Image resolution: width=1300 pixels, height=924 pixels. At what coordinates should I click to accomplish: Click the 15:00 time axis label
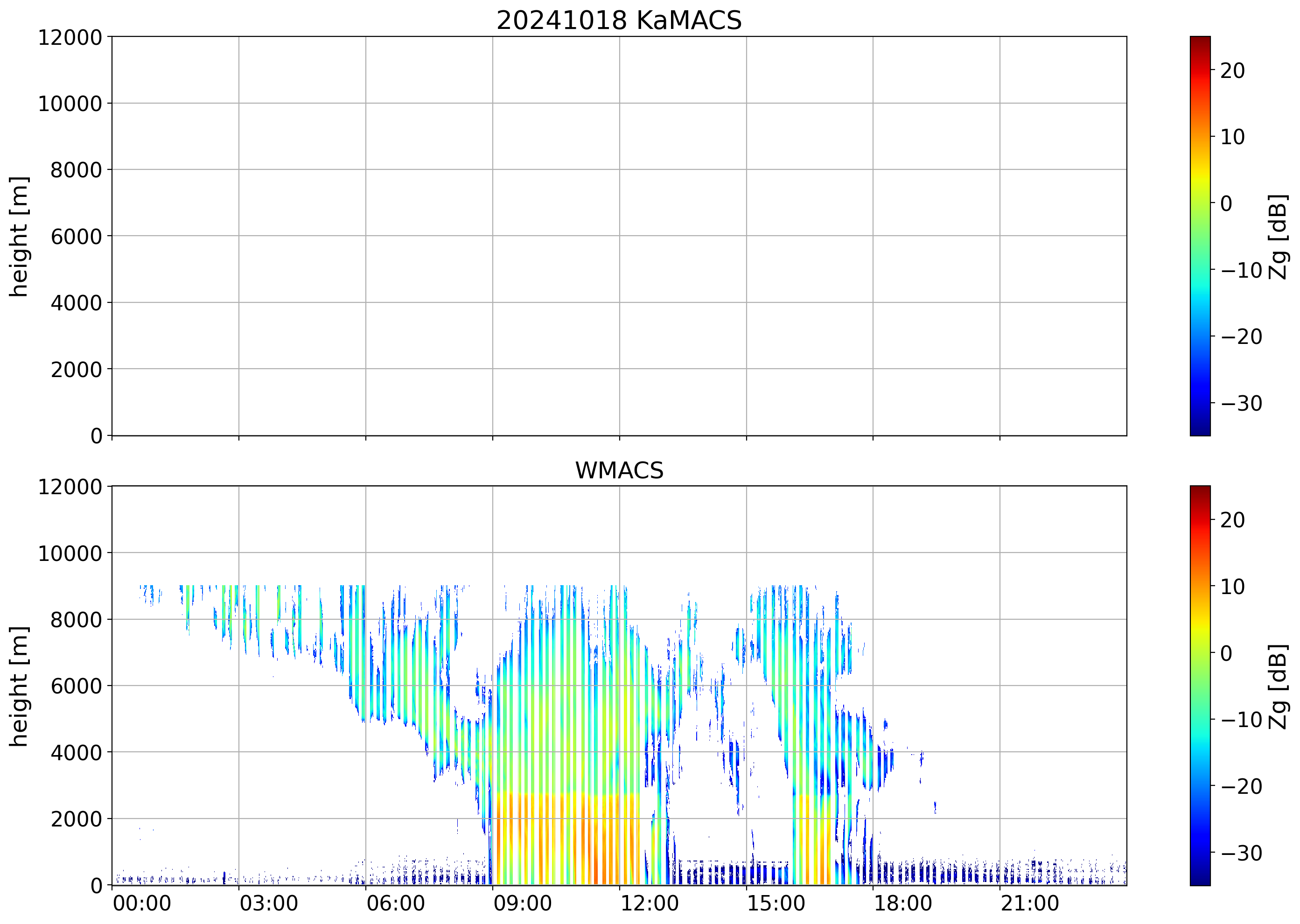[x=776, y=903]
